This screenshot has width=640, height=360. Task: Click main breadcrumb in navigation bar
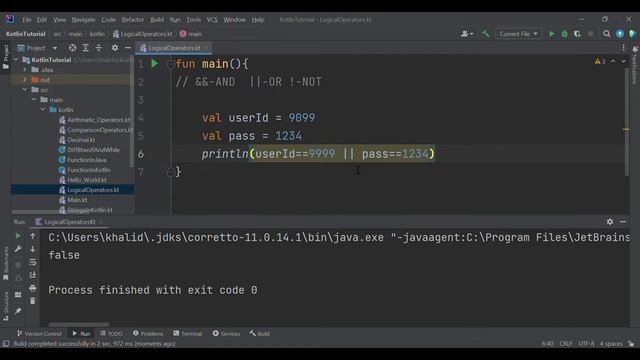(191, 34)
